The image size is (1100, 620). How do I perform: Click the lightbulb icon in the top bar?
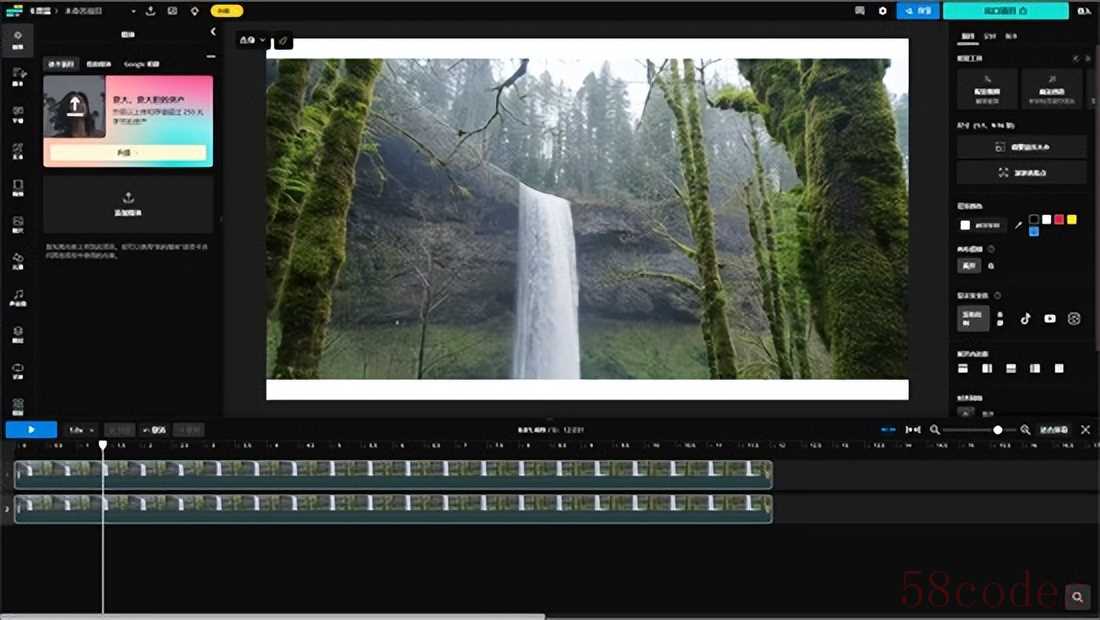point(194,11)
